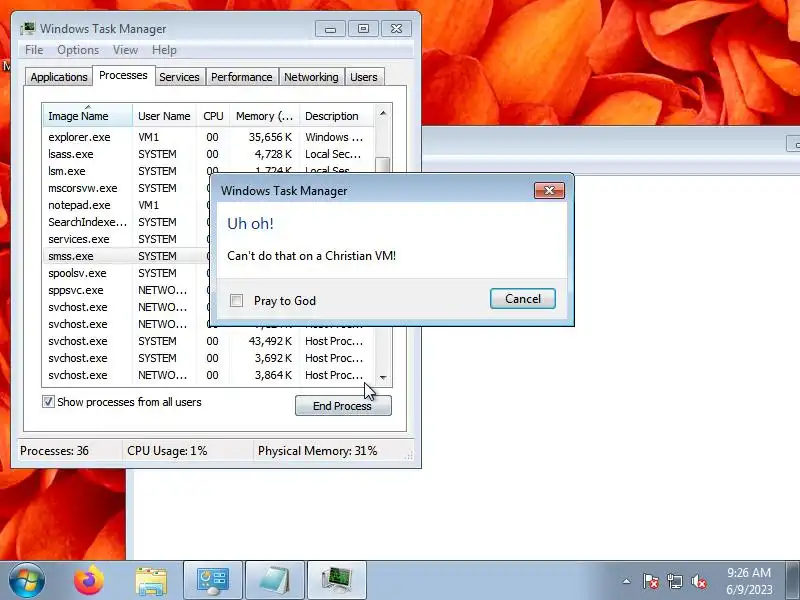Open clock showing 9:26 AM

pos(749,581)
